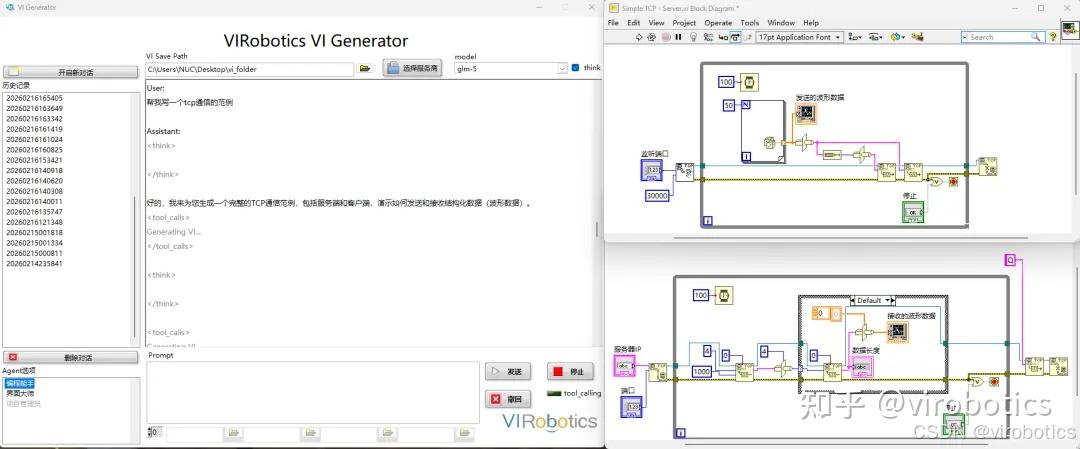Viewport: 1080px width, 449px height.
Task: Click the LabVIEW Search field
Action: (x=1003, y=37)
